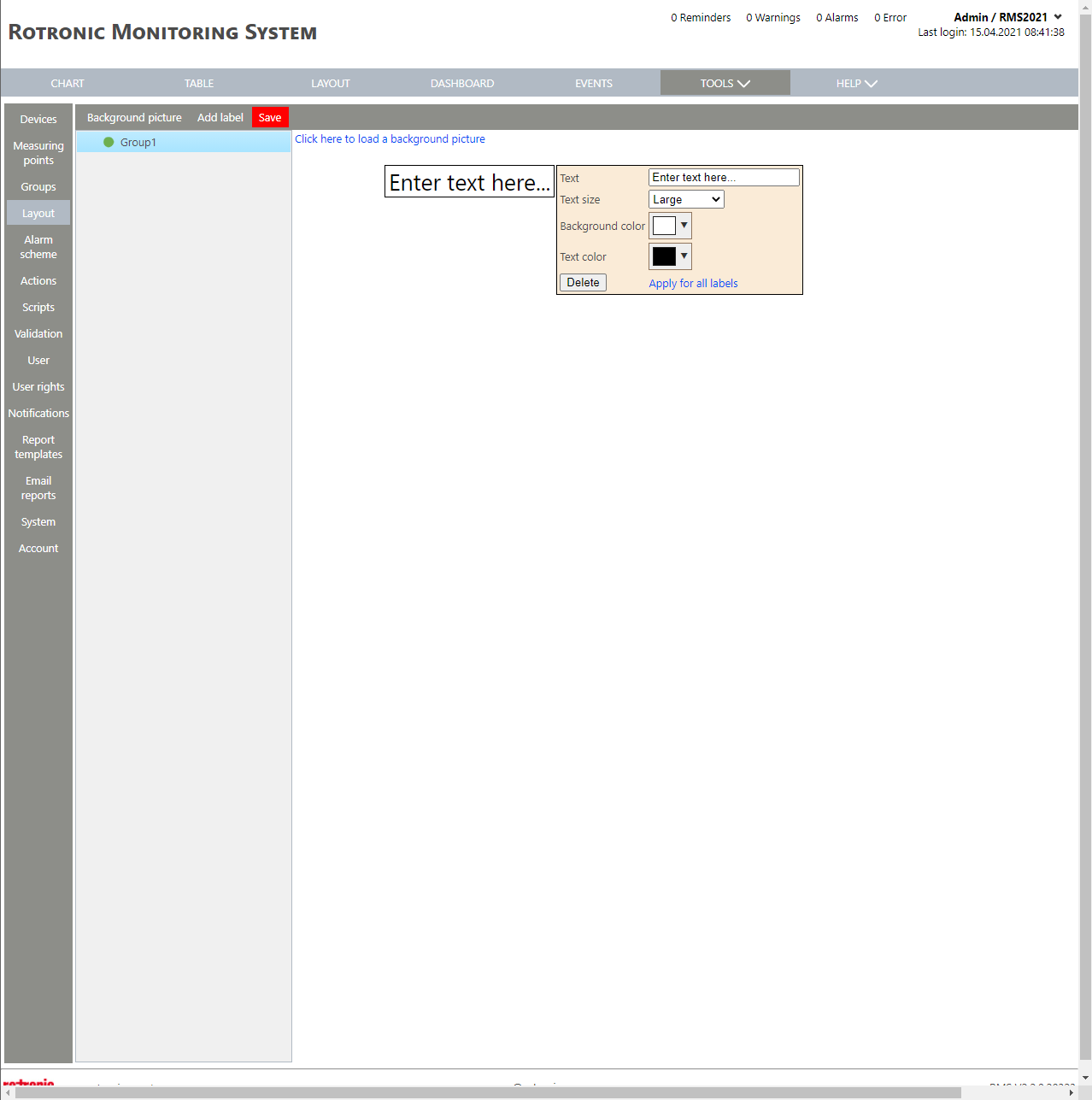This screenshot has height=1100, width=1092.
Task: Click horizontal scrollbar right arrow
Action: [1071, 1092]
